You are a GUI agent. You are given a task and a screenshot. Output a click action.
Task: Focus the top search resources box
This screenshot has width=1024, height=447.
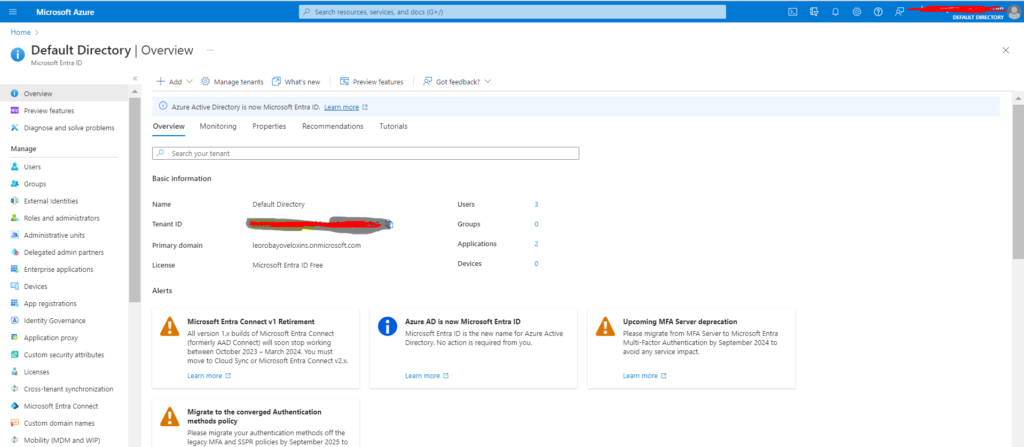click(x=512, y=12)
